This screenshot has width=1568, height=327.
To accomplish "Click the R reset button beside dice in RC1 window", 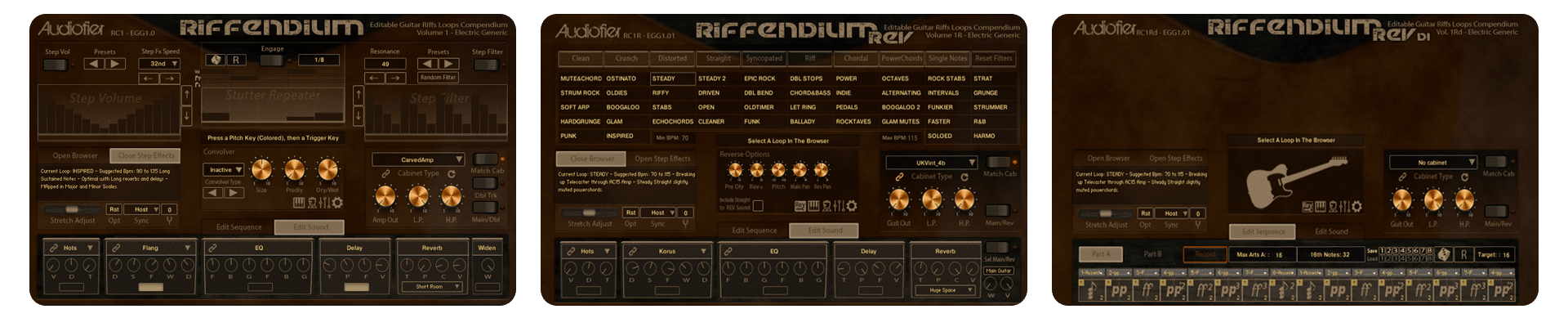I will pos(236,60).
